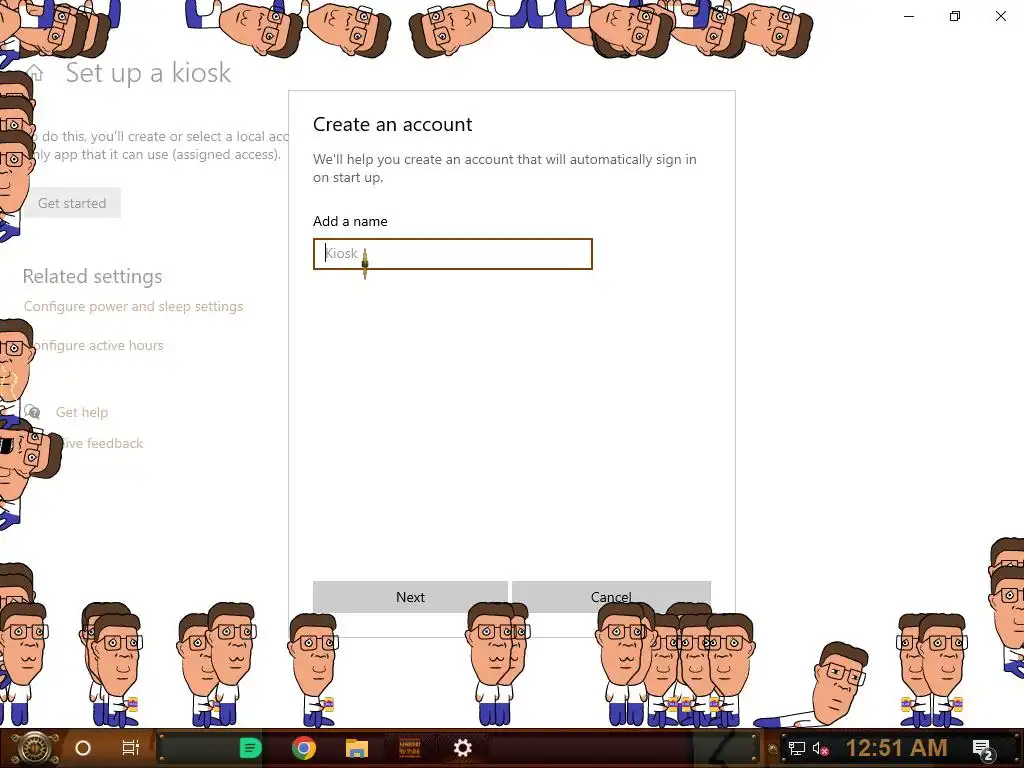Open File Explorer from taskbar

(357, 748)
